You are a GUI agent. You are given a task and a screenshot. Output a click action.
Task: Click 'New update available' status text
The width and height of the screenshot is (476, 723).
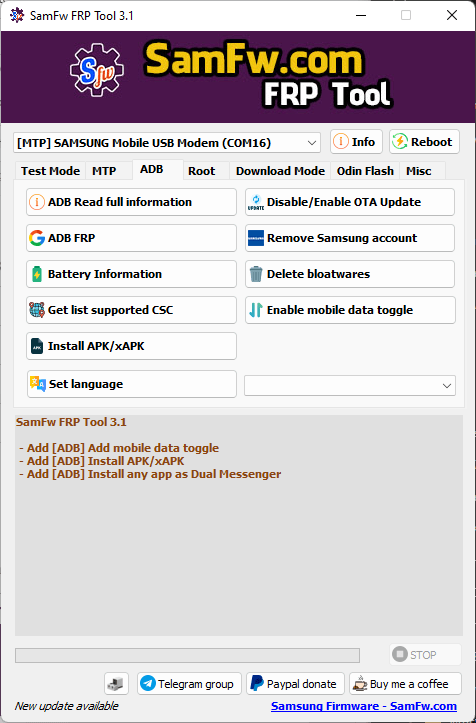tap(66, 706)
